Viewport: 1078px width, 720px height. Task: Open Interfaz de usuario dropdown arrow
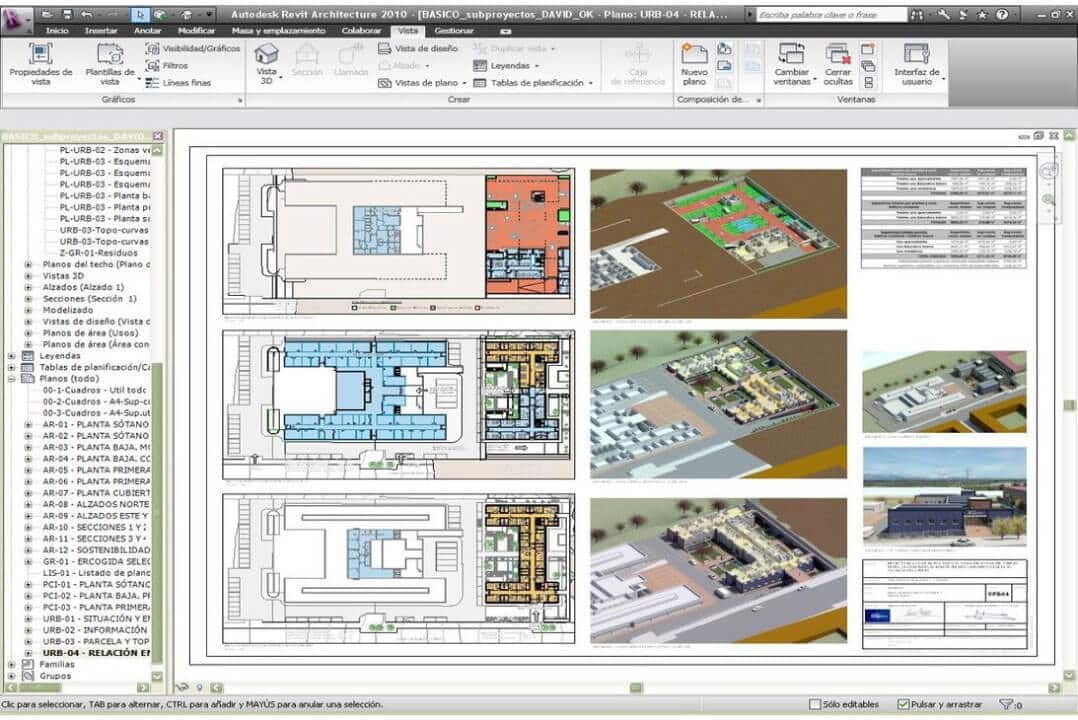coord(943,80)
